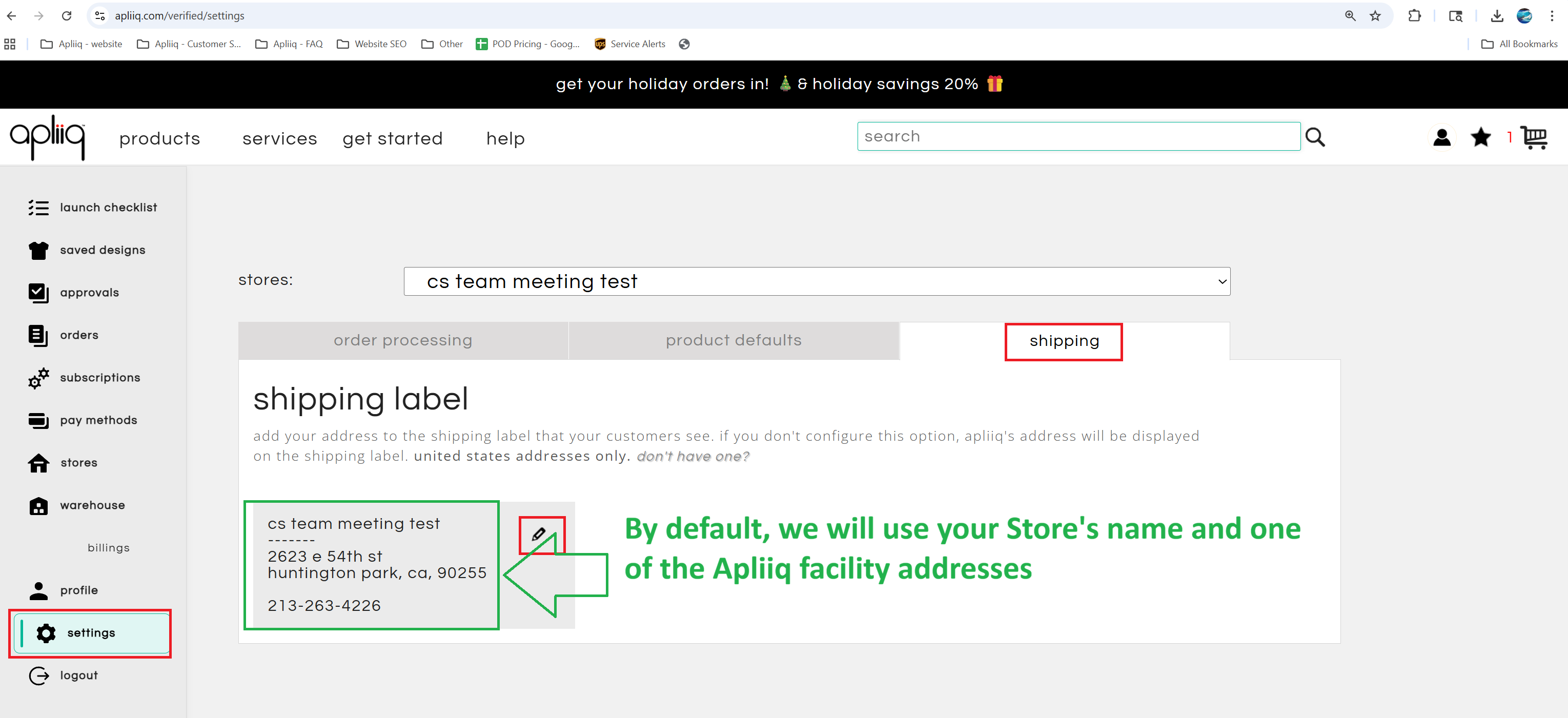Screen dimensions: 1568x718
Task: Bookmark this page with the star
Action: (x=1375, y=16)
